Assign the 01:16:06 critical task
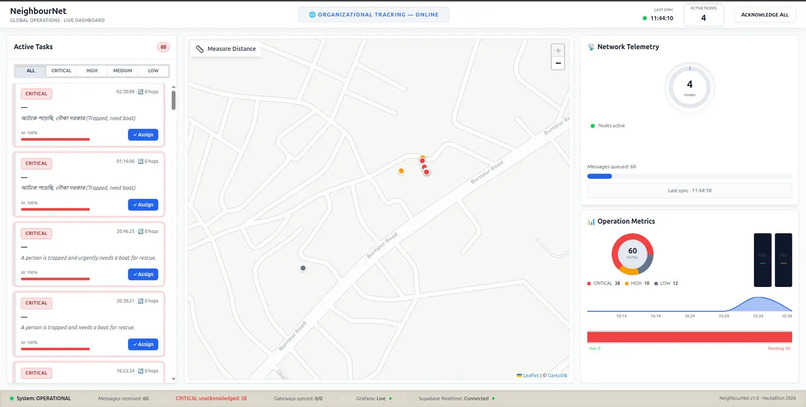This screenshot has width=806, height=407. tap(143, 205)
